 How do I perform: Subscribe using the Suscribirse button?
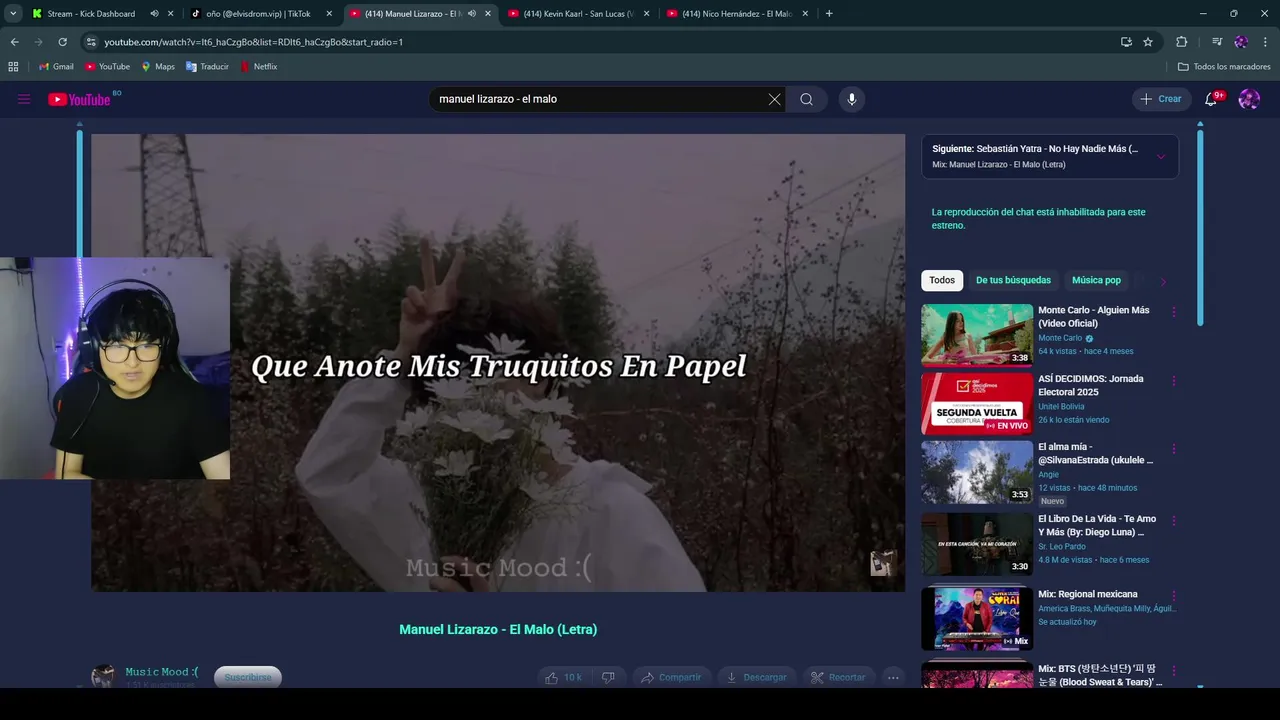(x=248, y=677)
